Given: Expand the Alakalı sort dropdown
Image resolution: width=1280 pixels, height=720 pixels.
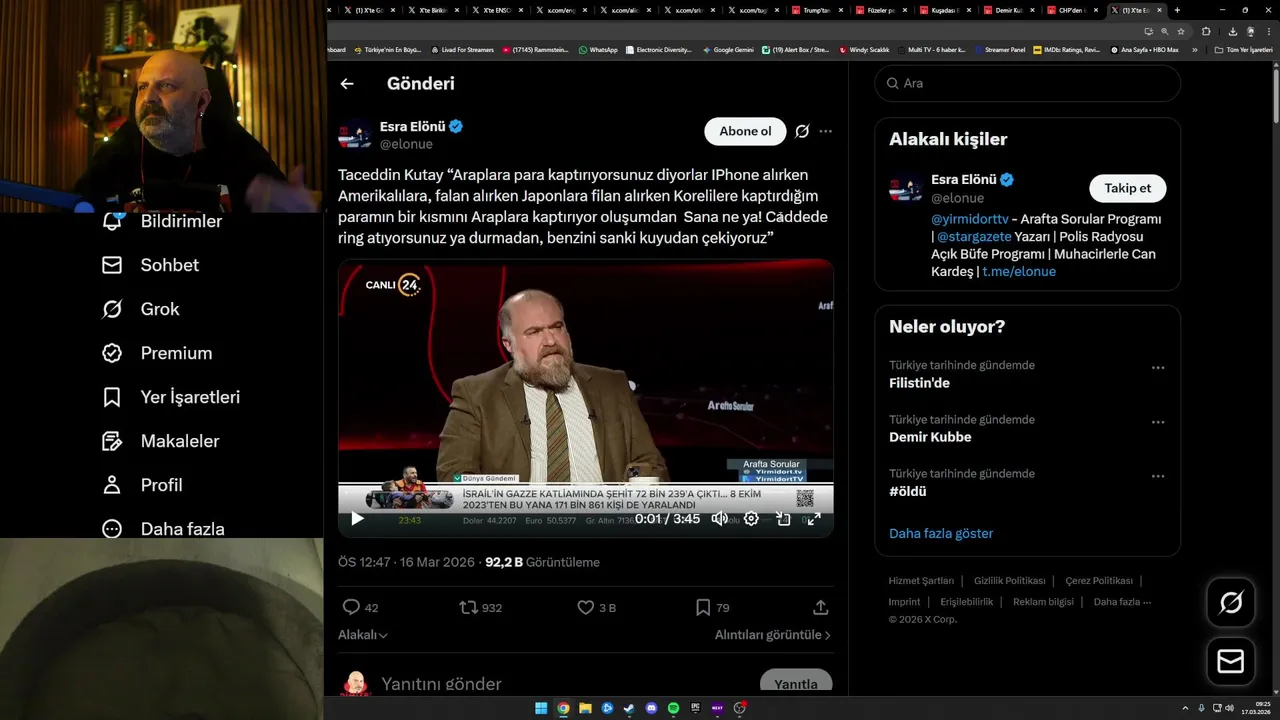Looking at the screenshot, I should click(x=363, y=635).
